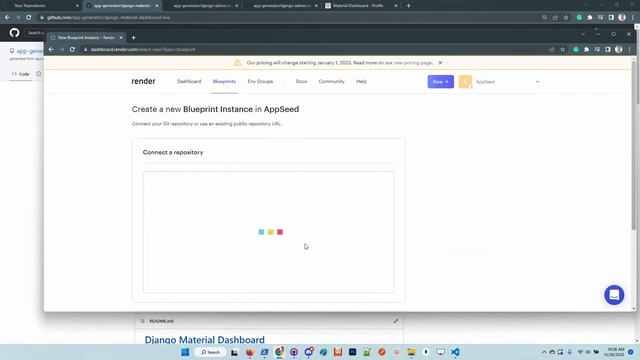Dismiss the pricing change banner
The image size is (640, 360).
pos(440,63)
